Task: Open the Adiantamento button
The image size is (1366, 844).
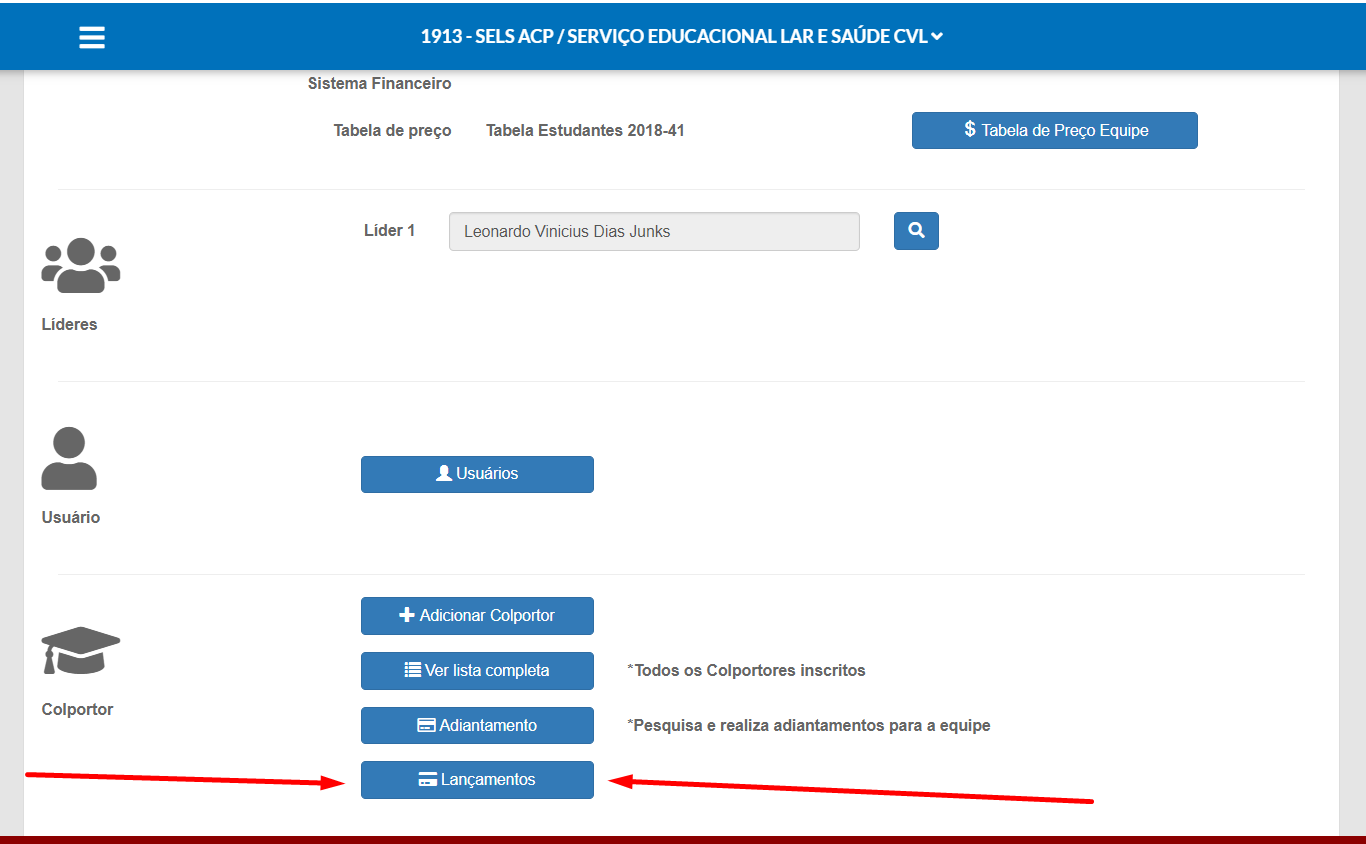Action: pos(477,726)
